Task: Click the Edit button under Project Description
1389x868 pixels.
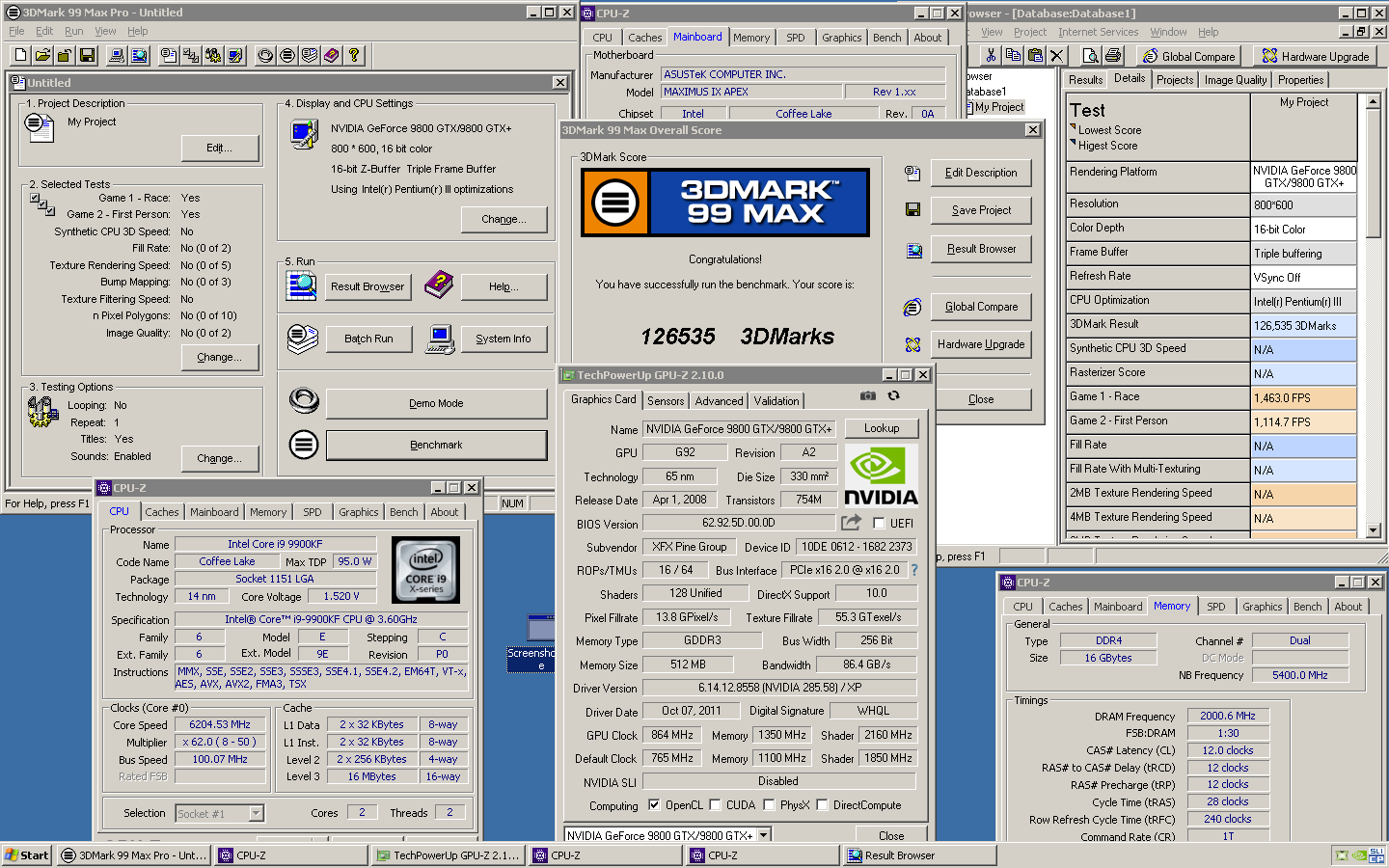Action: [x=219, y=148]
